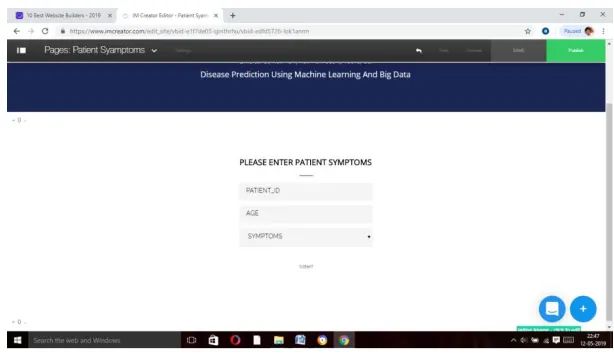
Task: Click the touch keyboard tray icon
Action: 568,340
